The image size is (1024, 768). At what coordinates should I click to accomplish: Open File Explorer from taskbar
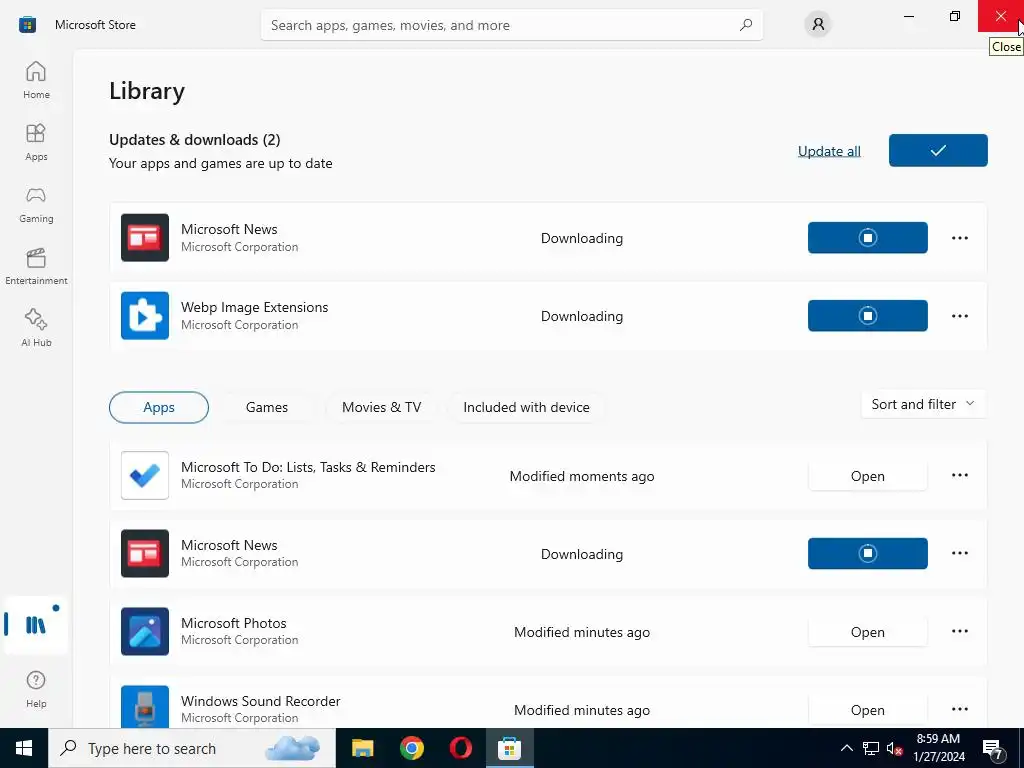[362, 748]
